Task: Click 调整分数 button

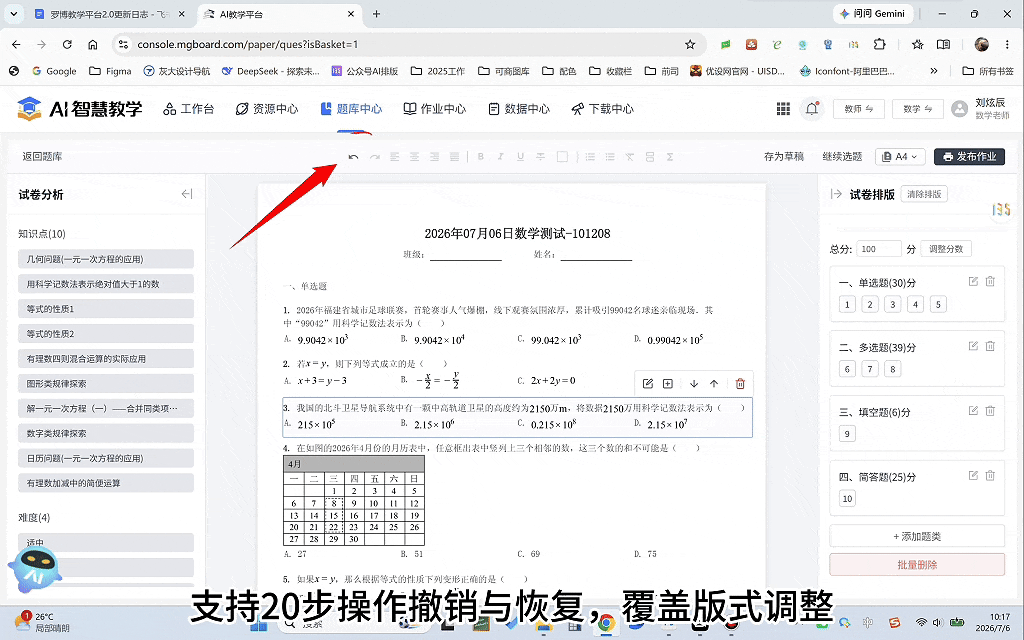Action: tap(946, 249)
